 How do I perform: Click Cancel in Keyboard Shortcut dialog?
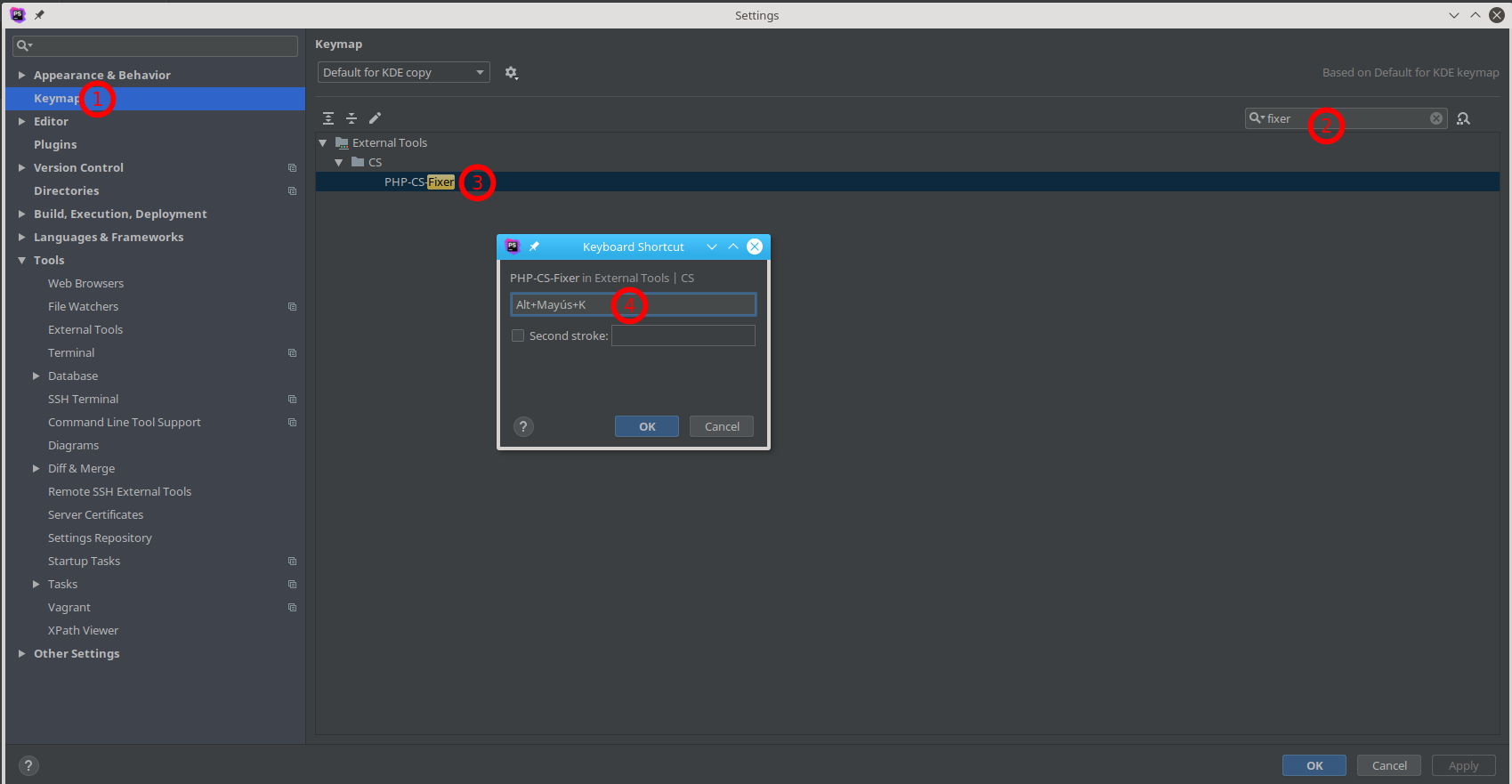[x=722, y=426]
